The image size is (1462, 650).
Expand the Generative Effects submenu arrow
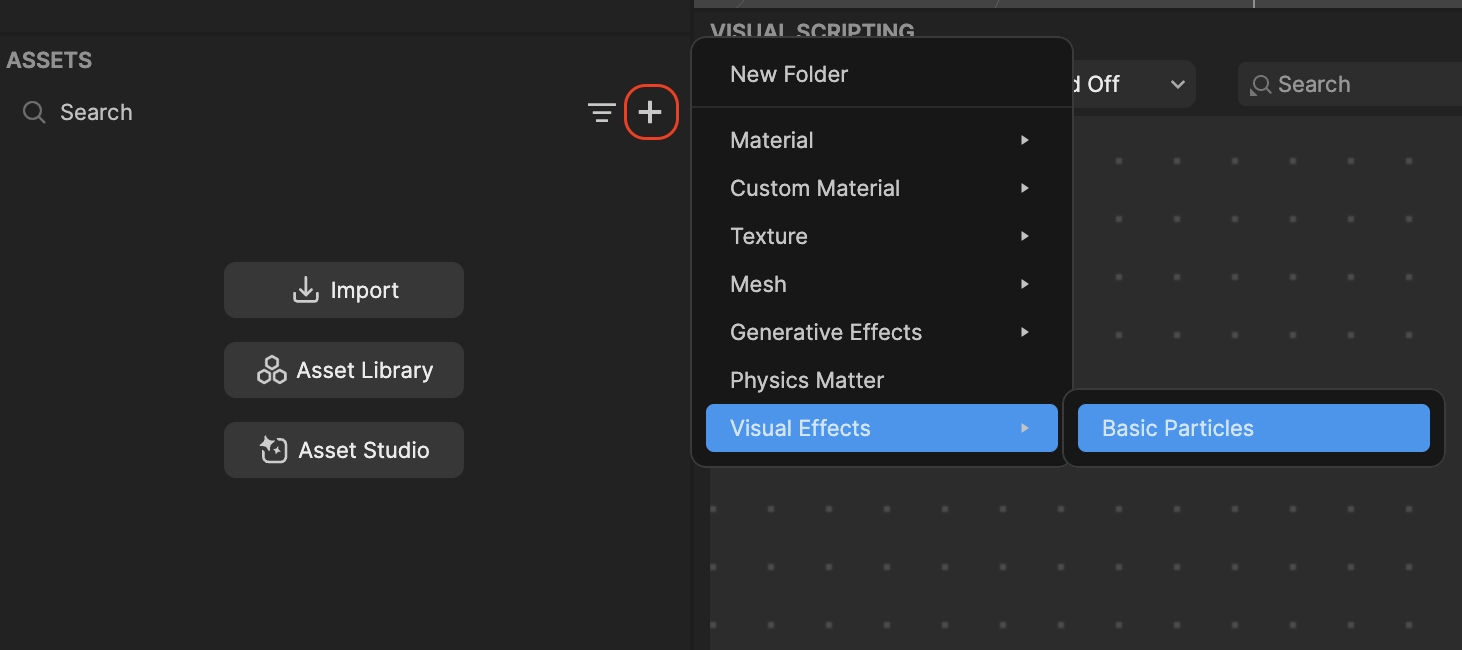[x=1024, y=332]
